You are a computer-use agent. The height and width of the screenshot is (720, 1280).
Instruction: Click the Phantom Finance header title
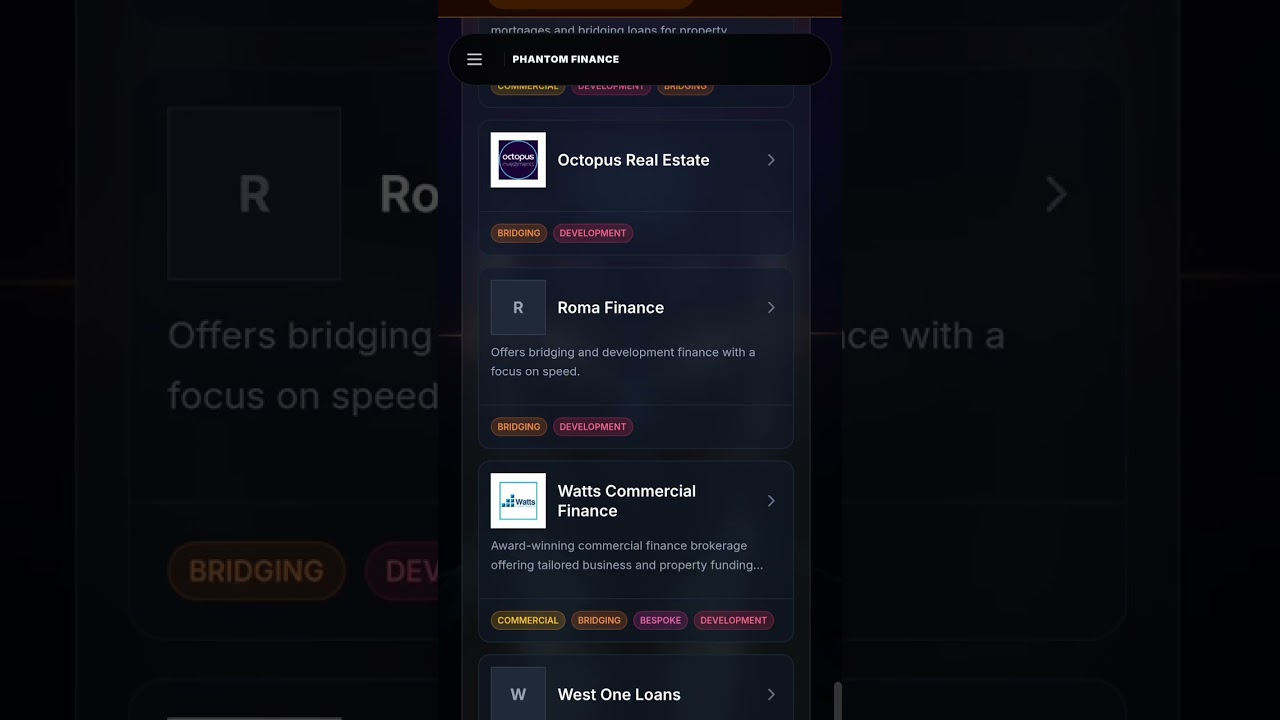[565, 59]
